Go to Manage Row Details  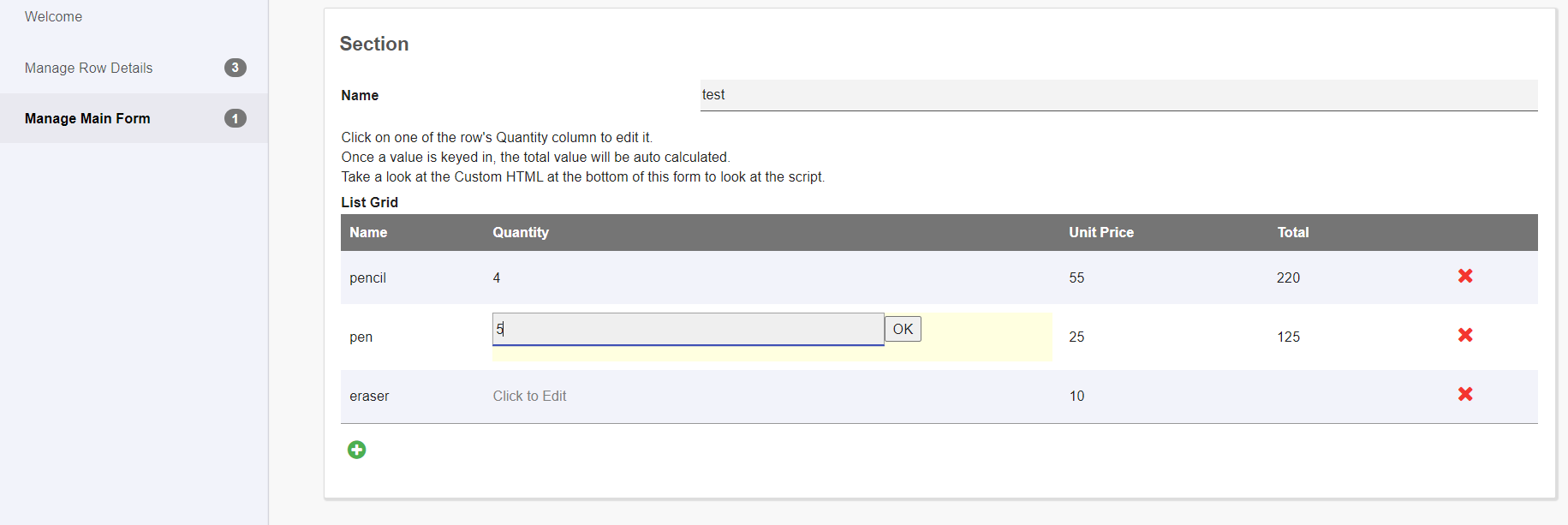click(88, 68)
